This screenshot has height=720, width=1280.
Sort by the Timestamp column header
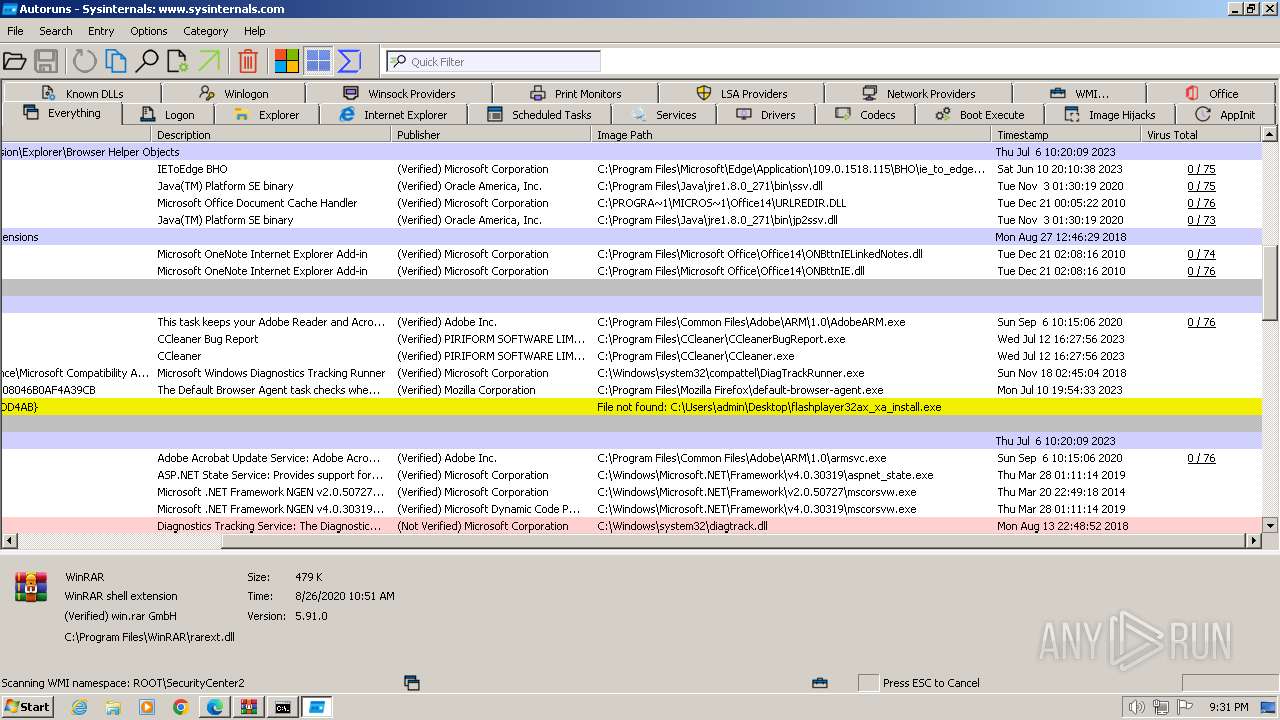click(1066, 134)
